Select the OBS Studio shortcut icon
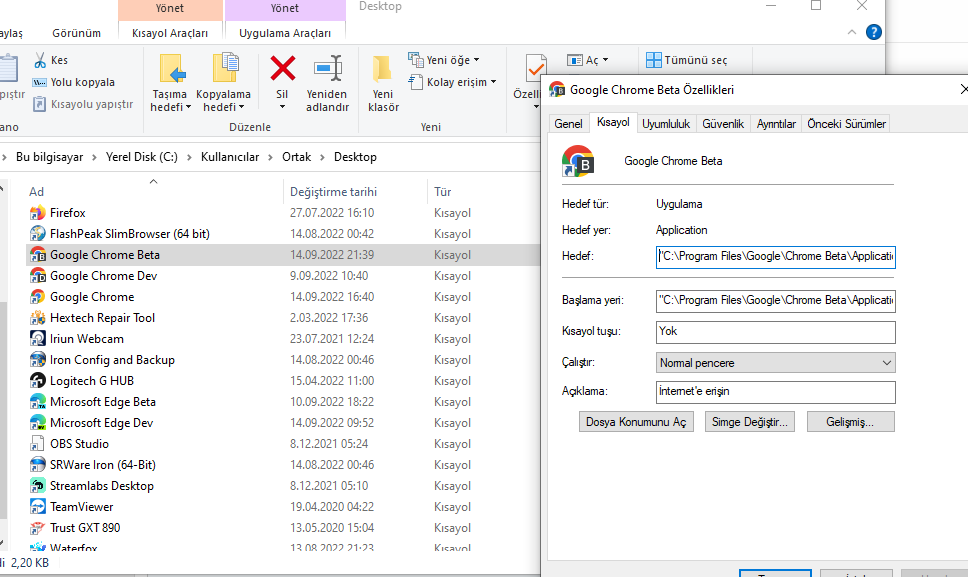The height and width of the screenshot is (577, 968). (38, 444)
